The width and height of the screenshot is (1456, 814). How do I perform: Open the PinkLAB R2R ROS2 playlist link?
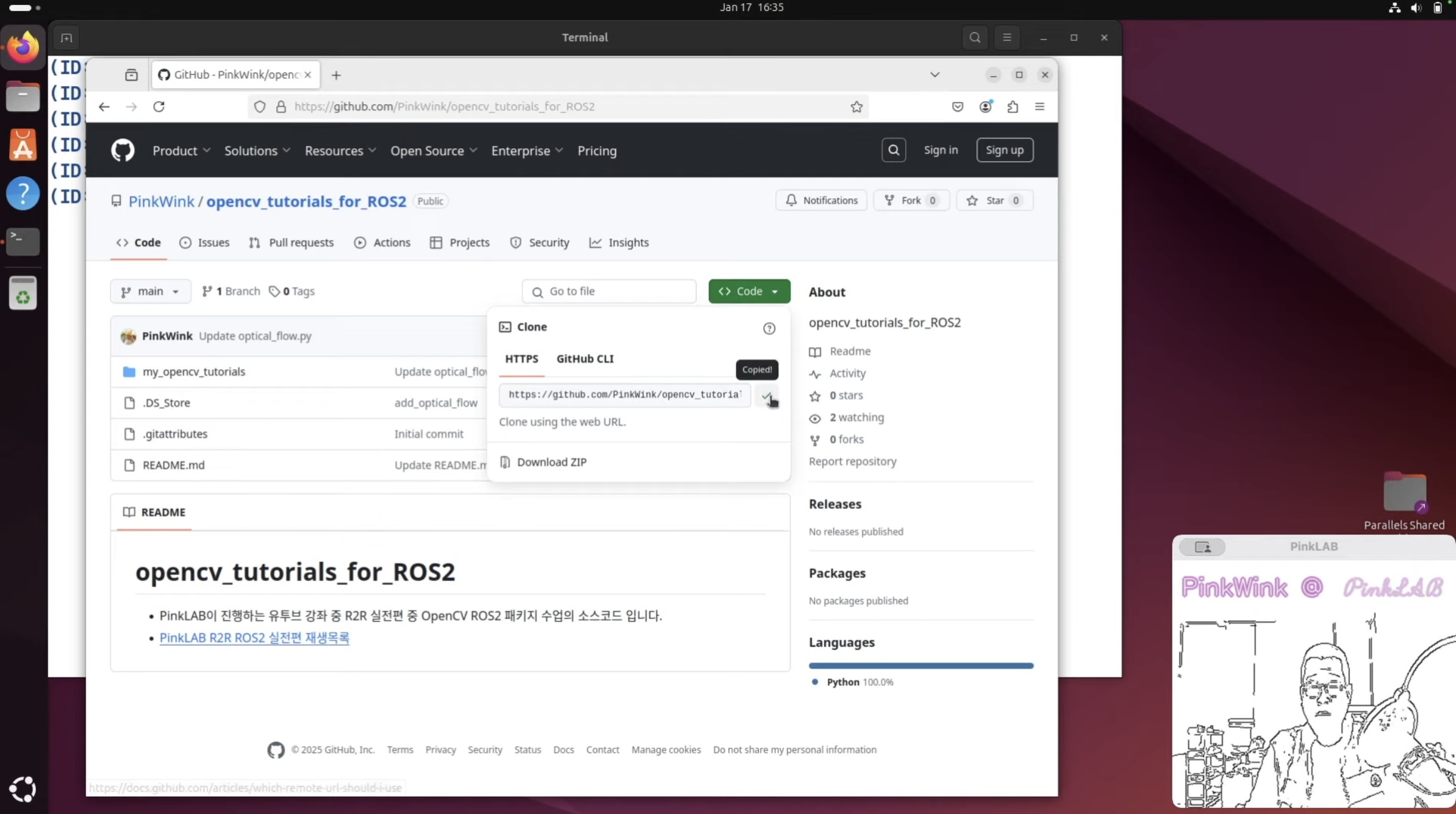[x=254, y=638]
